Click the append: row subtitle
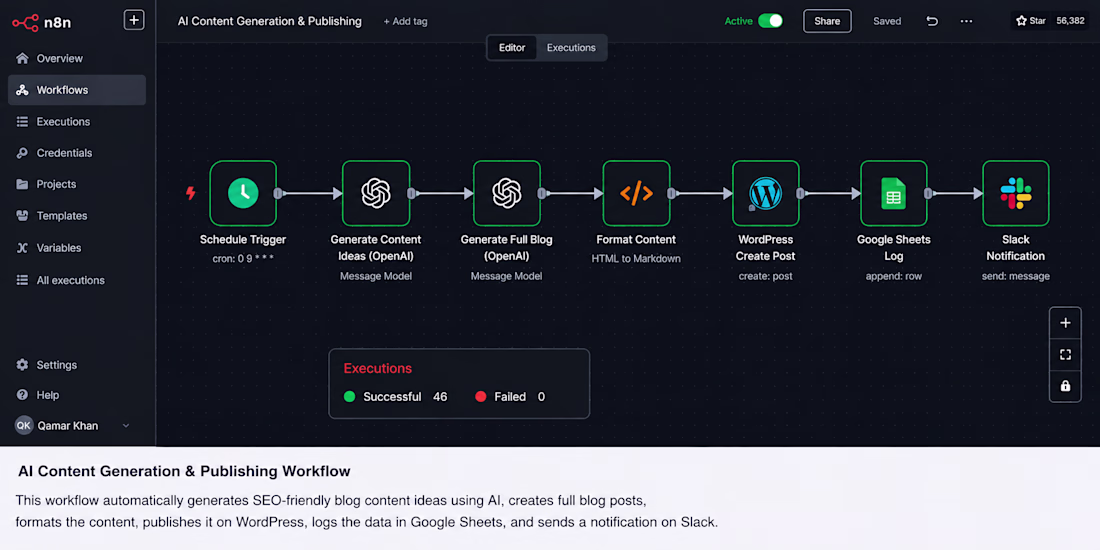Image resolution: width=1100 pixels, height=550 pixels. click(894, 276)
